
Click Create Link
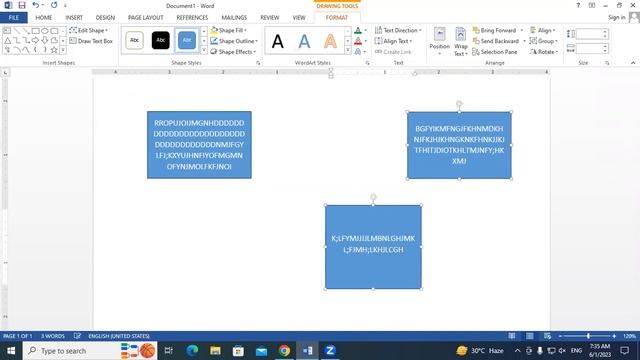[x=393, y=52]
